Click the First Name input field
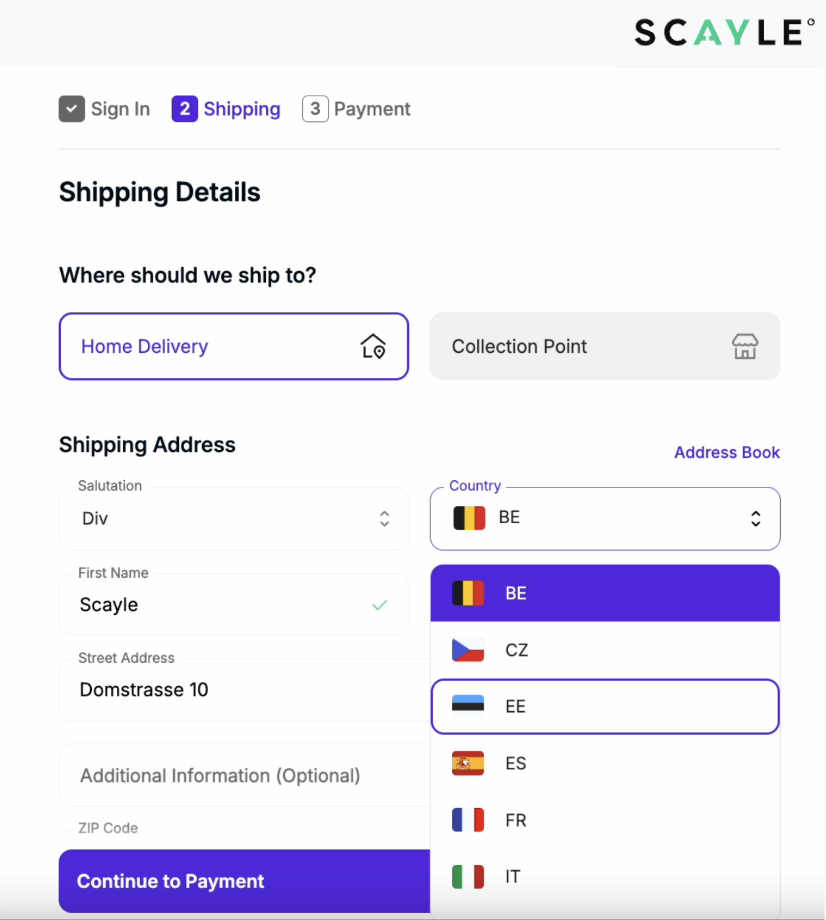The height and width of the screenshot is (920, 826). [220, 605]
